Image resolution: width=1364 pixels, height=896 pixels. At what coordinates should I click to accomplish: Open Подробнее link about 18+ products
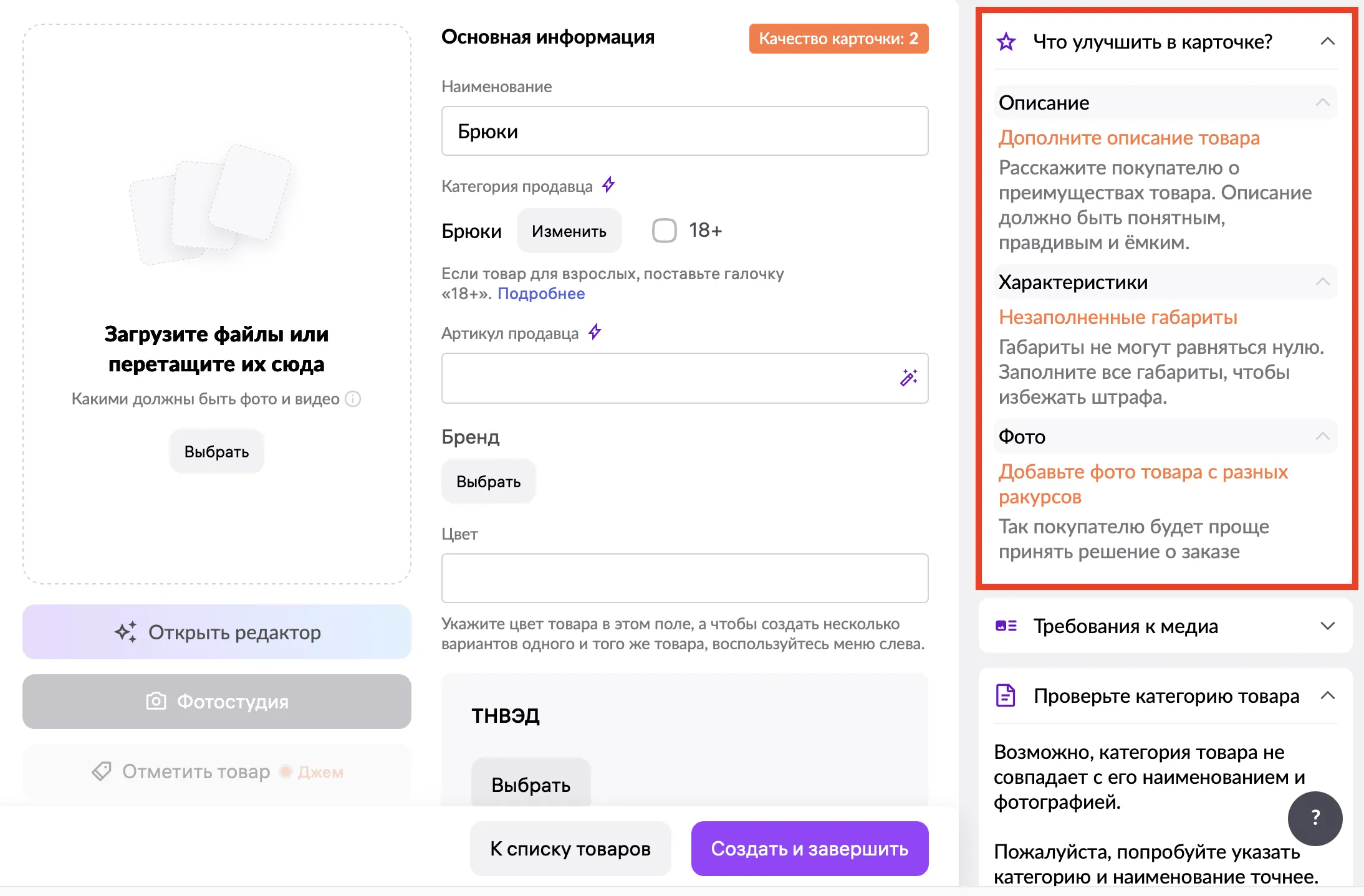[x=541, y=293]
